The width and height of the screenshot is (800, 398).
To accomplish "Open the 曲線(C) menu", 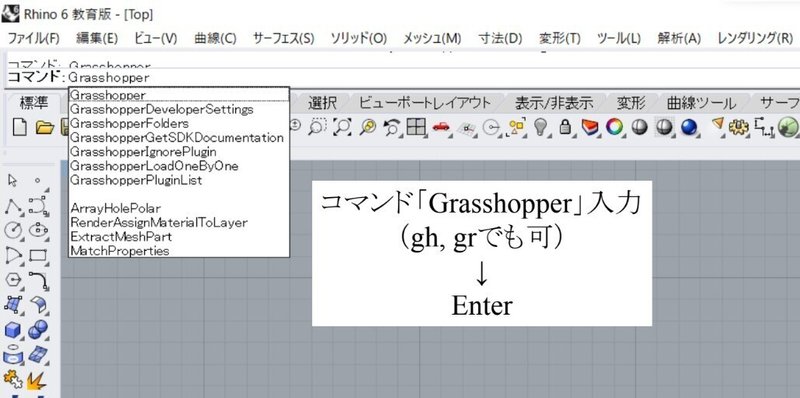I will tap(215, 39).
